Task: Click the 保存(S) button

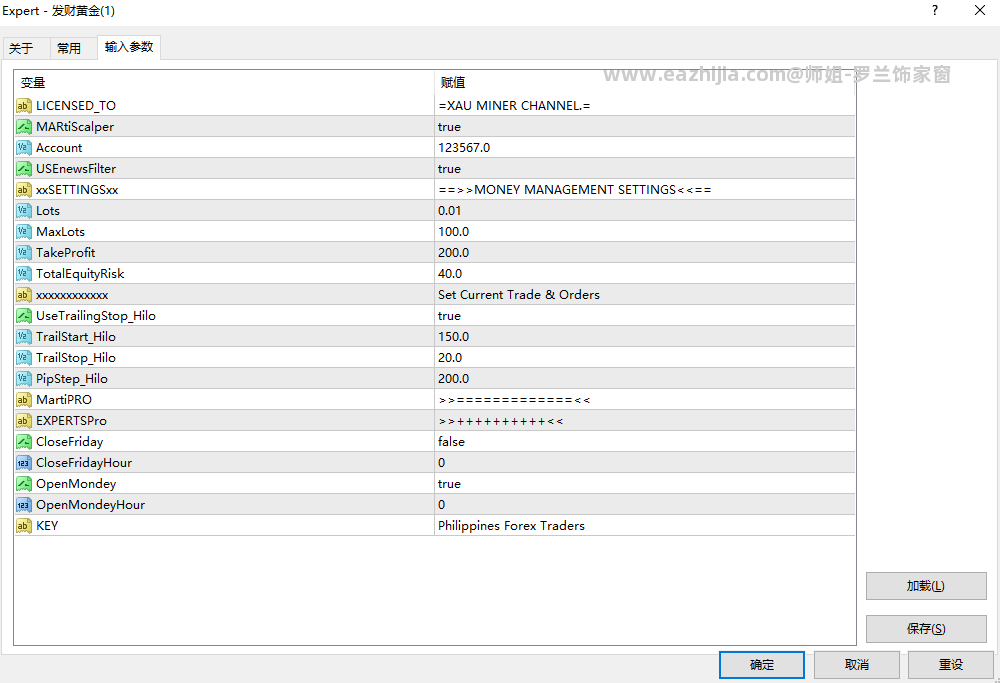Action: pos(926,629)
